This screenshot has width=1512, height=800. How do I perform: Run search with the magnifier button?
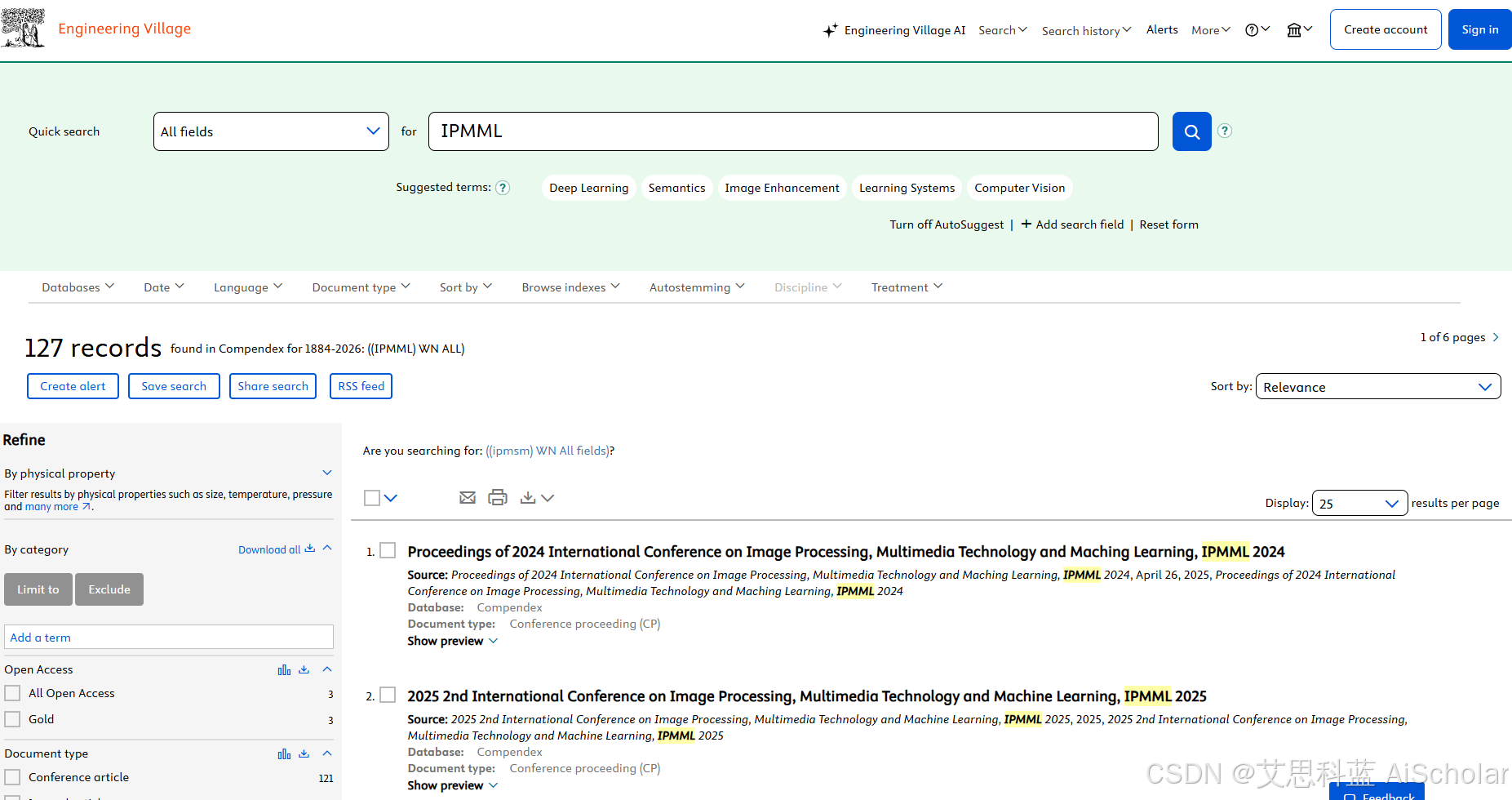(1191, 131)
